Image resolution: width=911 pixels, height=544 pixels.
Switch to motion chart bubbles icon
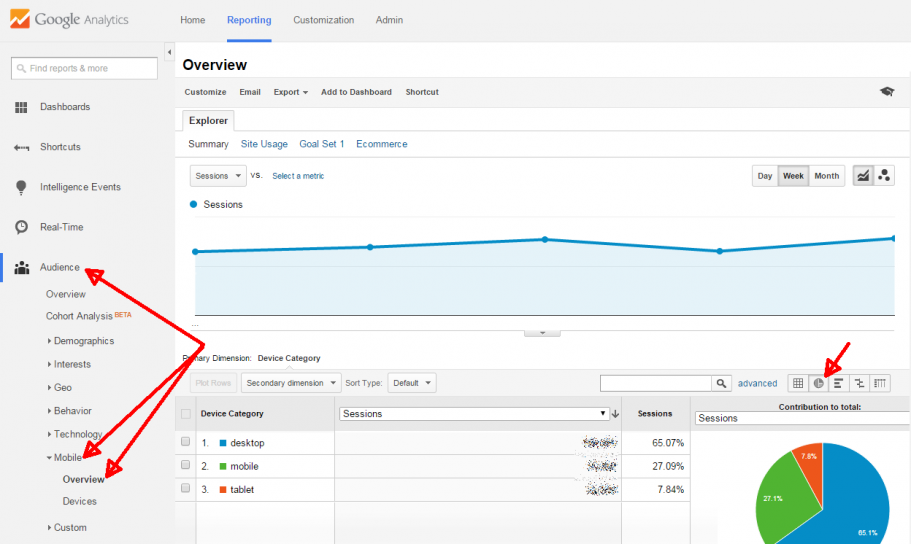(x=884, y=176)
